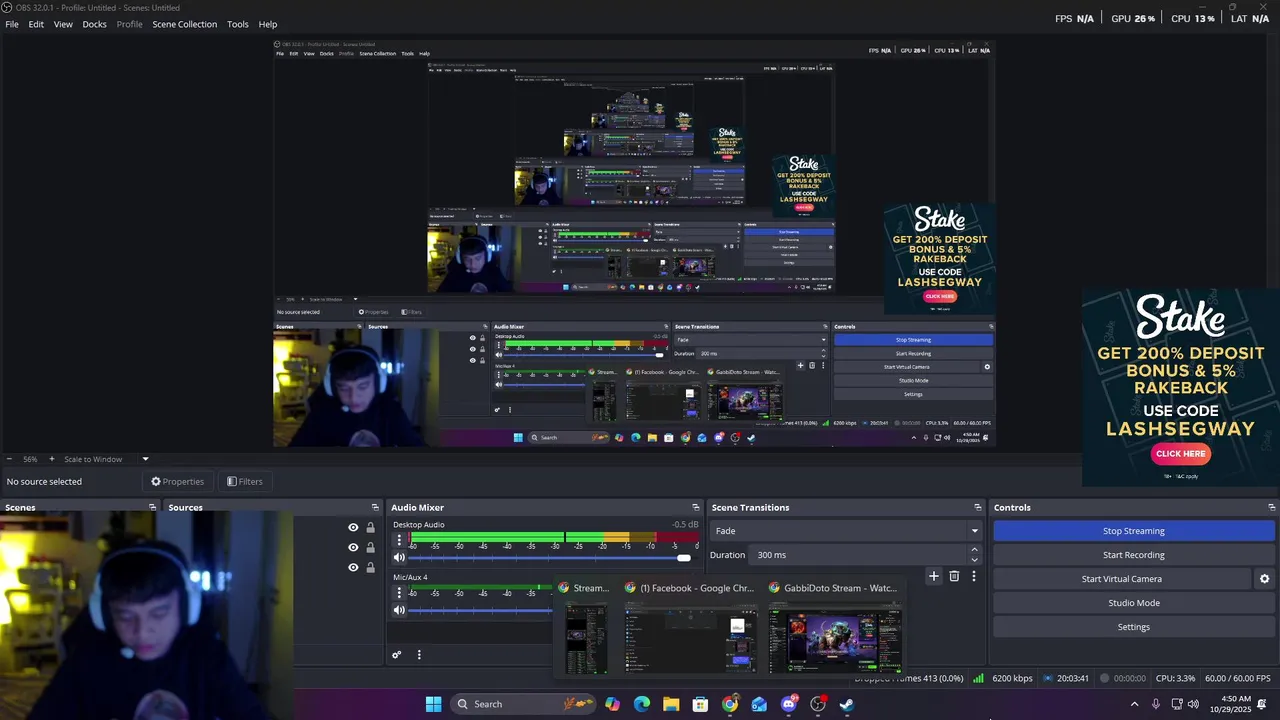Screen dimensions: 1280x720
Task: Decrease Duration with down arrow
Action: [x=974, y=560]
